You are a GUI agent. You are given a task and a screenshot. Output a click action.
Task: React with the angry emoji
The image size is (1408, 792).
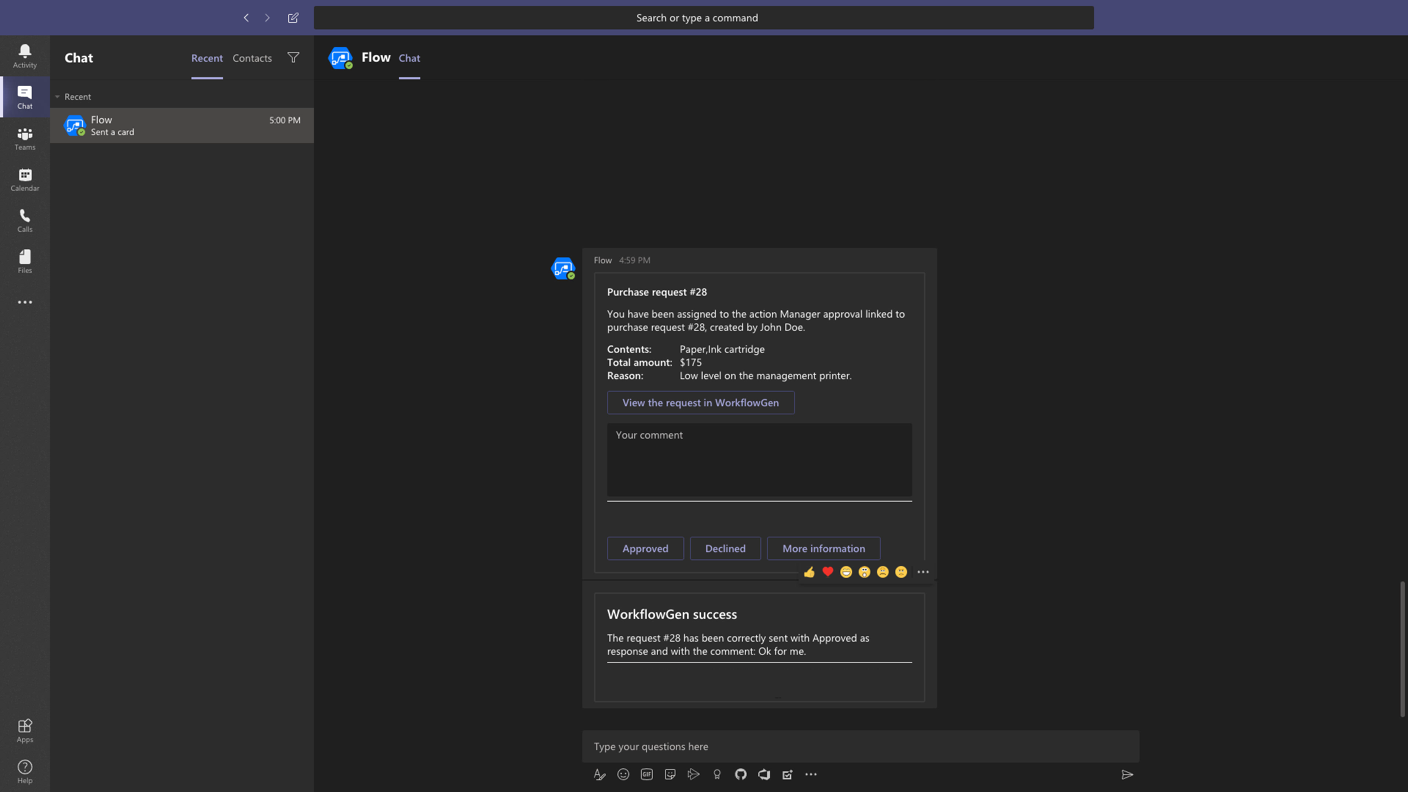[901, 572]
